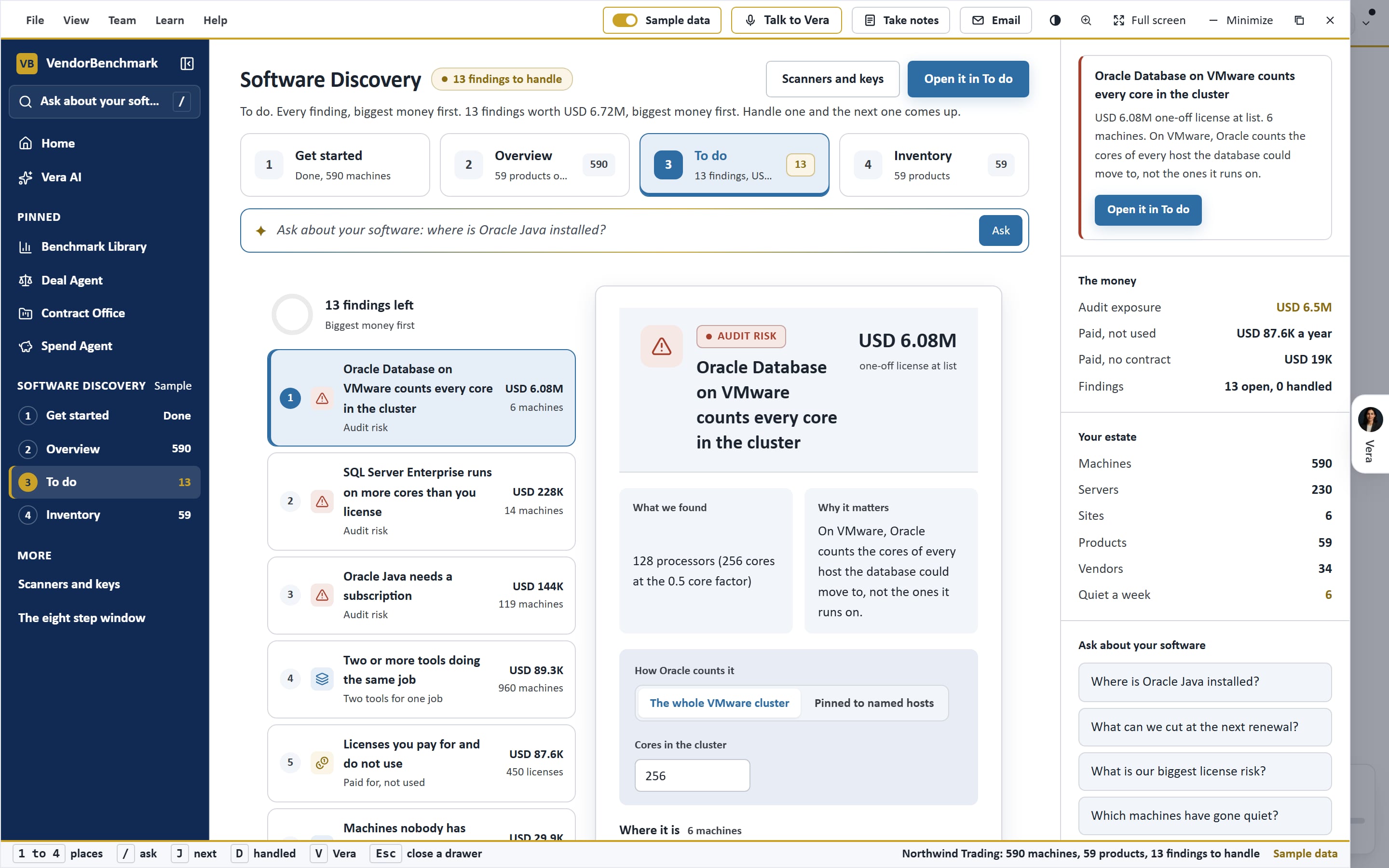This screenshot has height=868, width=1389.
Task: Click the search icon in sidebar ask box
Action: click(25, 102)
